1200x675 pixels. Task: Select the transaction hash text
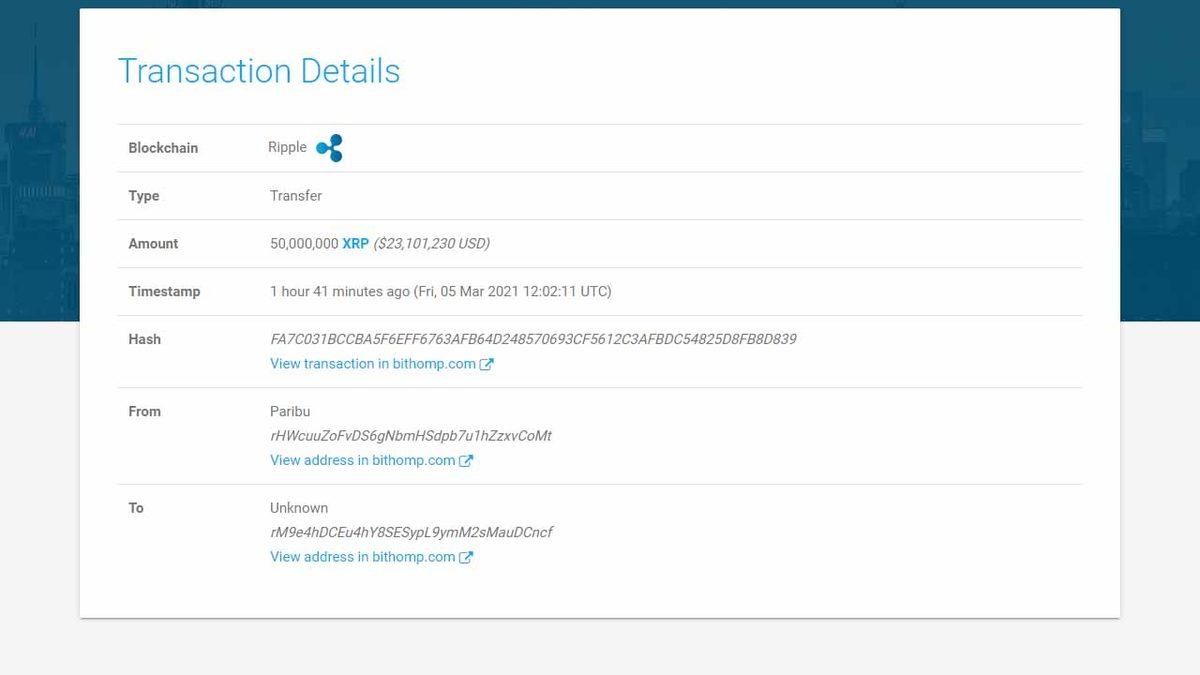(533, 339)
